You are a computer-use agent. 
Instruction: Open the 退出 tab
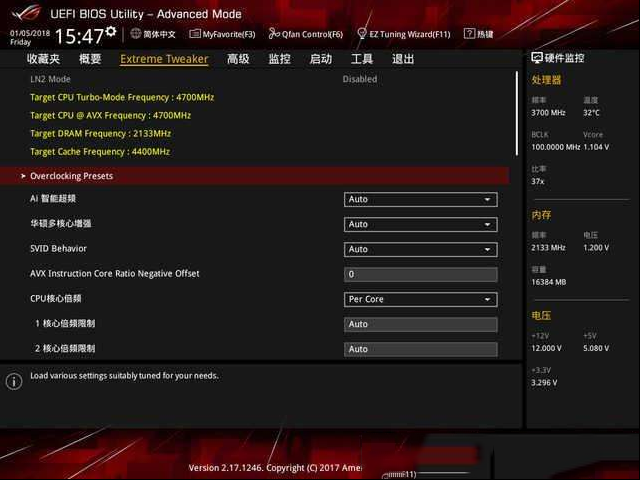403,59
